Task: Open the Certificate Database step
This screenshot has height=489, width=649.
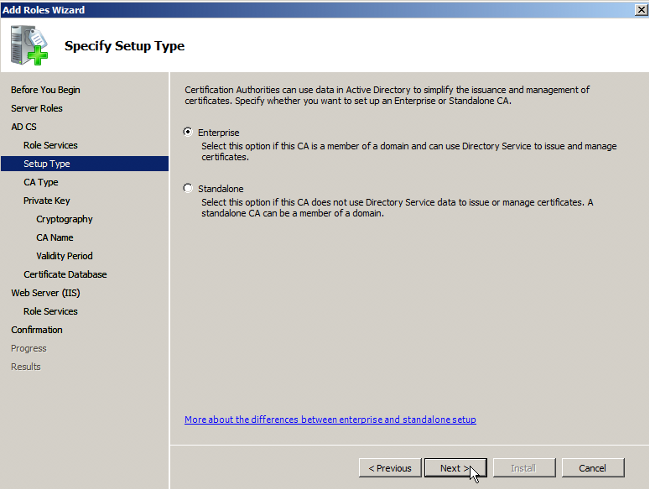Action: [x=65, y=274]
